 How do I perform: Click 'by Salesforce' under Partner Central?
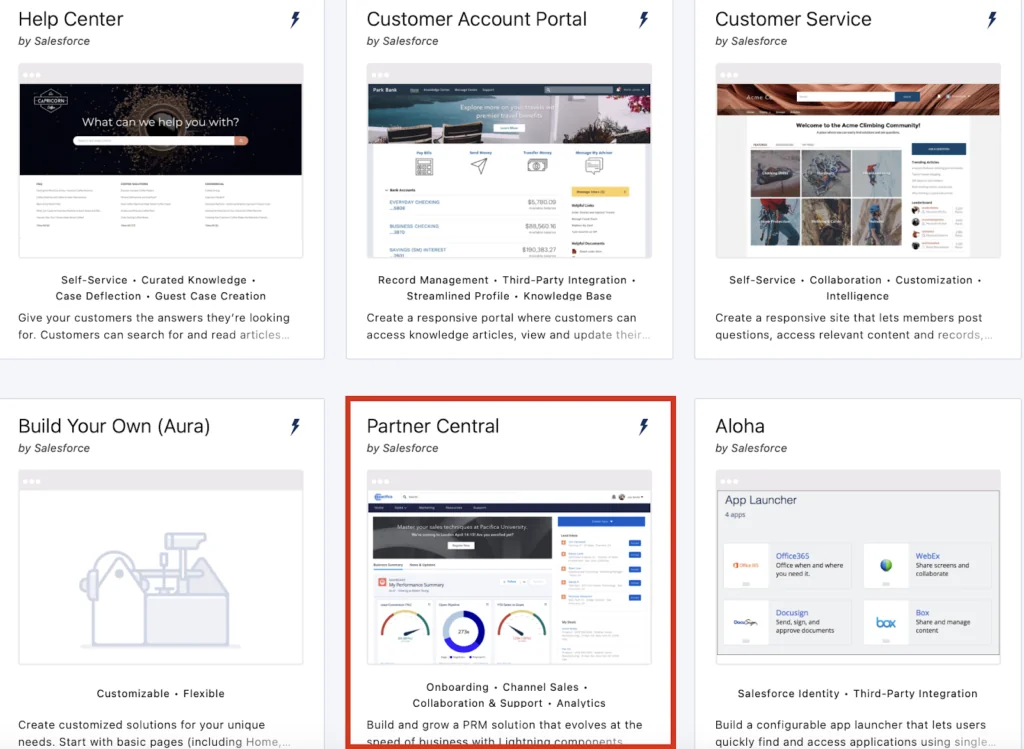pyautogui.click(x=402, y=448)
